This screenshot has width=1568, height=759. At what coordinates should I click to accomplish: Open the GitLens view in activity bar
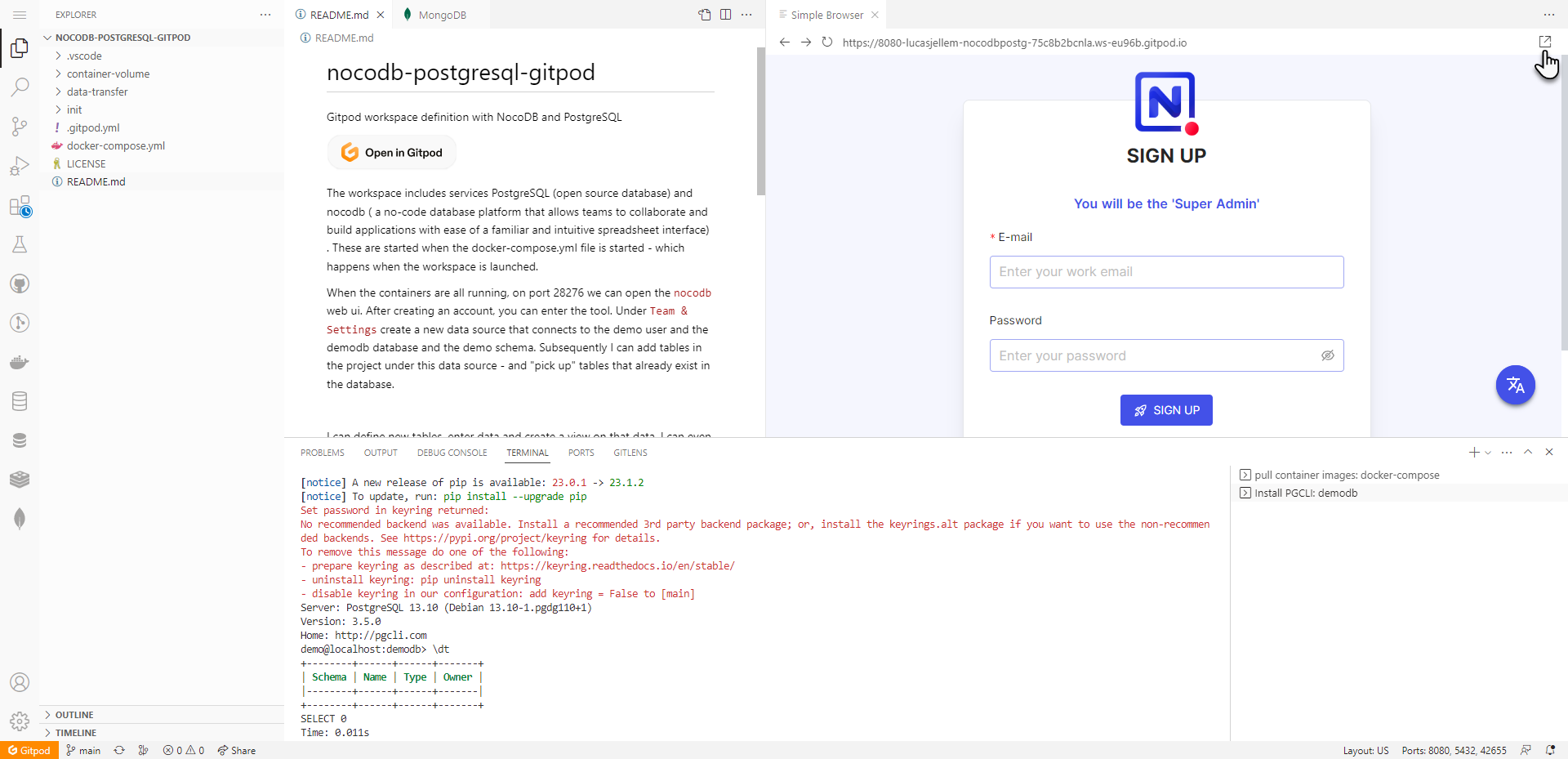pos(20,323)
